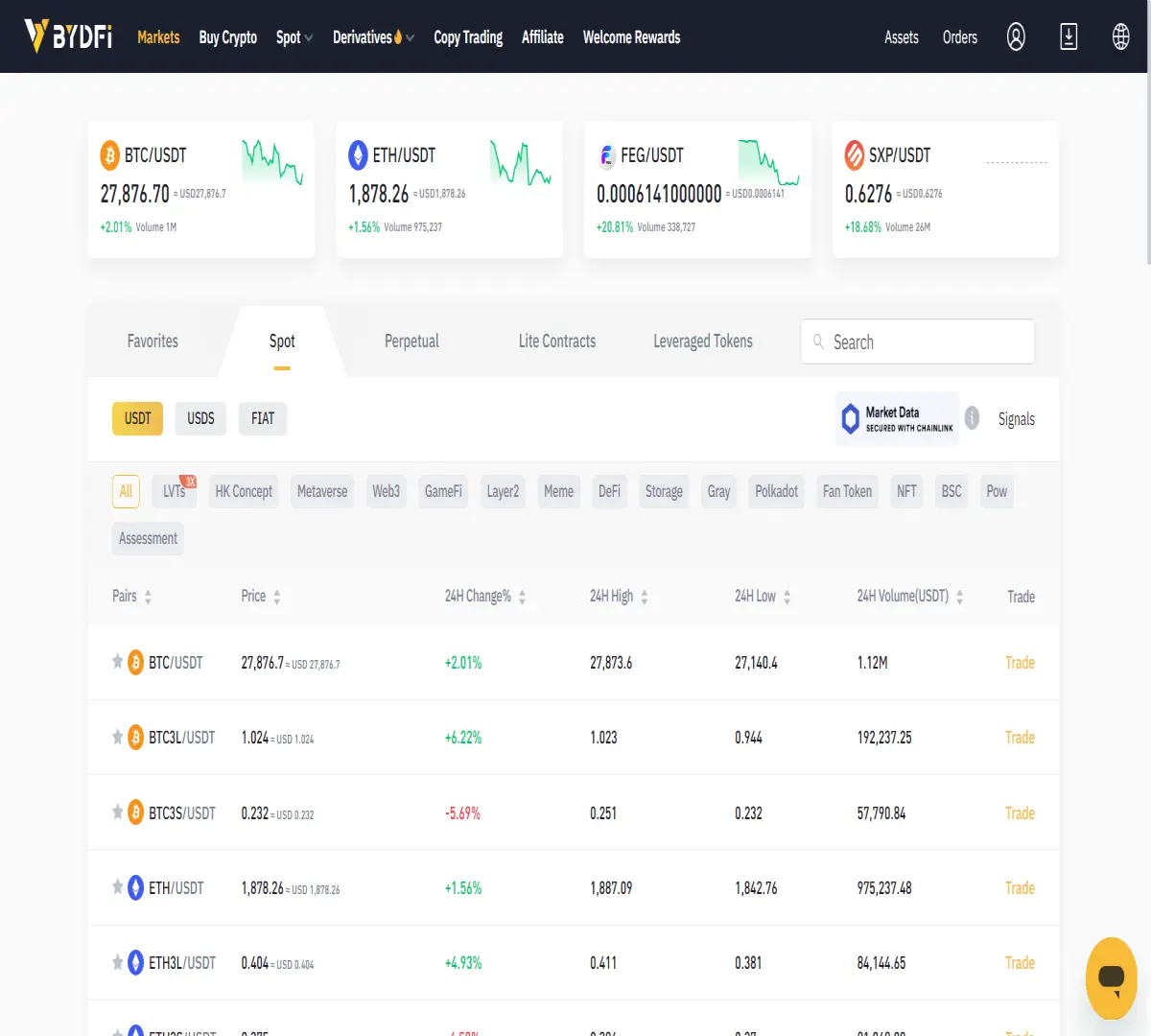Go to Assets page
The image size is (1151, 1036).
coord(902,37)
